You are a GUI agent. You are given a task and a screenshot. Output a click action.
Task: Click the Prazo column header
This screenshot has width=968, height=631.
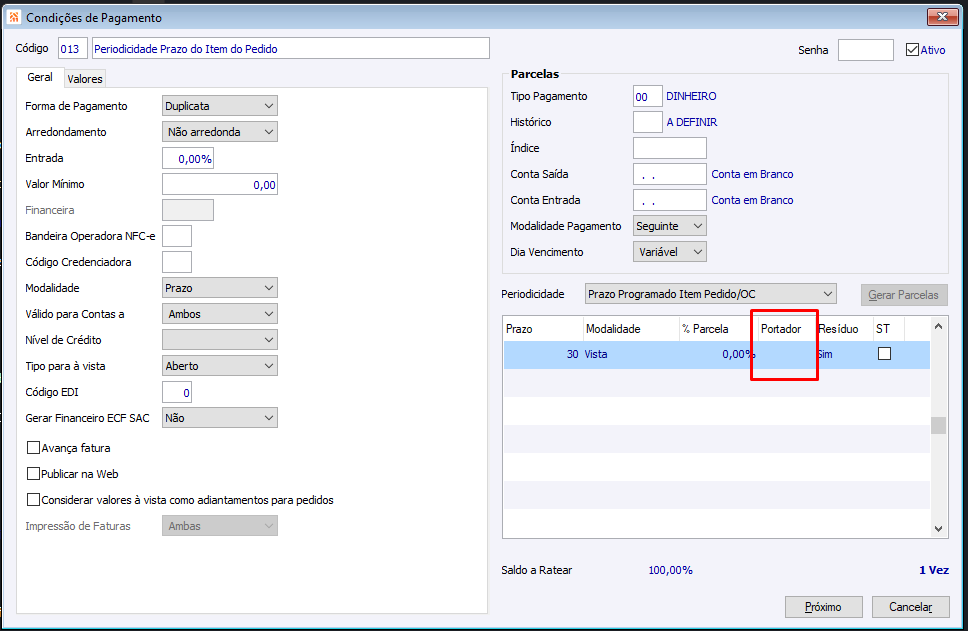[543, 329]
